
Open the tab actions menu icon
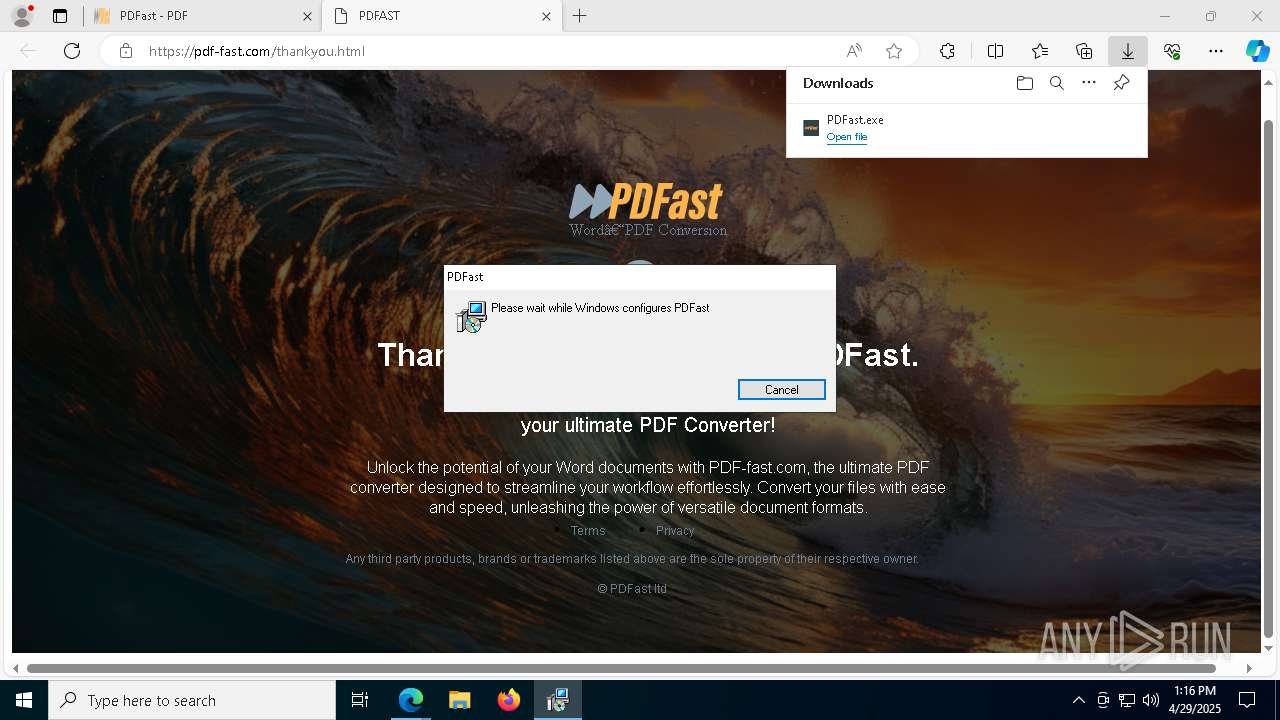pos(60,16)
